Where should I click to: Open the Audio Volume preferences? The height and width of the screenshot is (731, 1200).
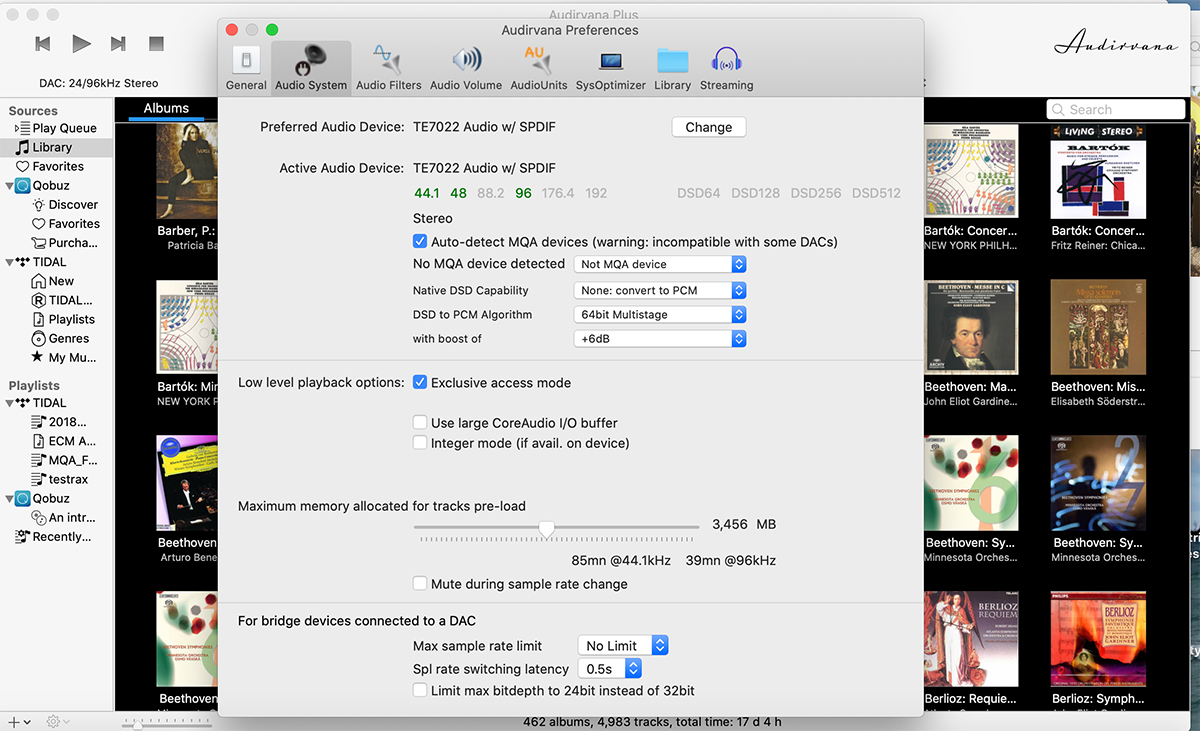[466, 68]
